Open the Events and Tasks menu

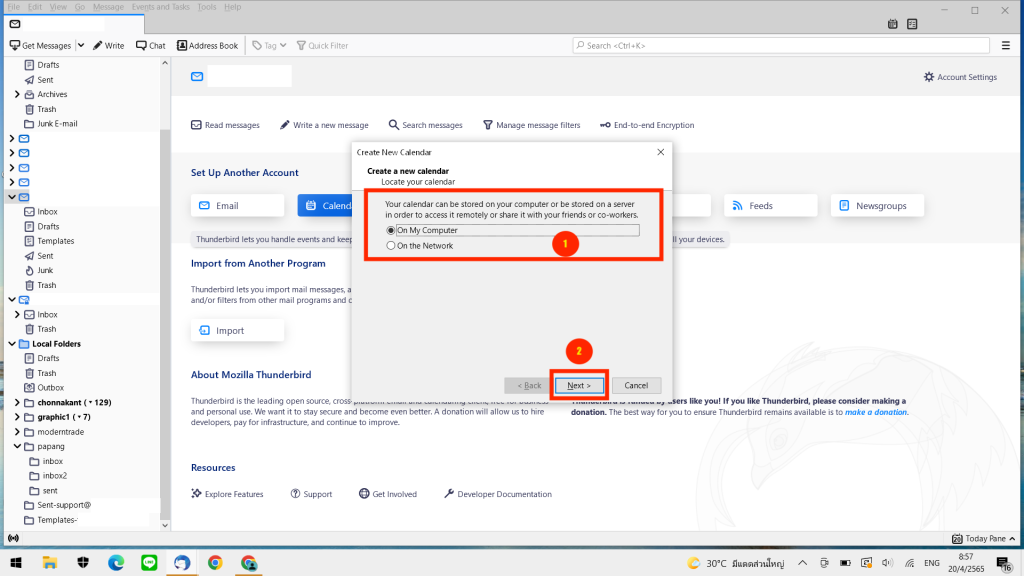point(160,7)
